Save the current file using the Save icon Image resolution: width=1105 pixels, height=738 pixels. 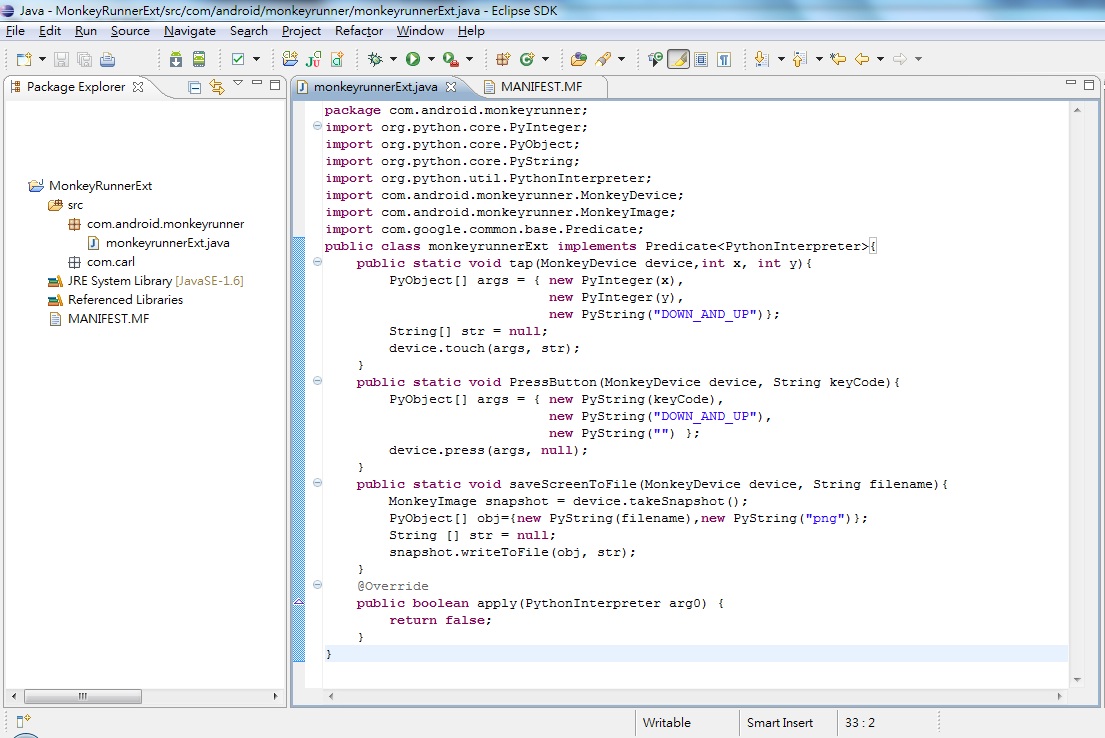click(x=61, y=58)
